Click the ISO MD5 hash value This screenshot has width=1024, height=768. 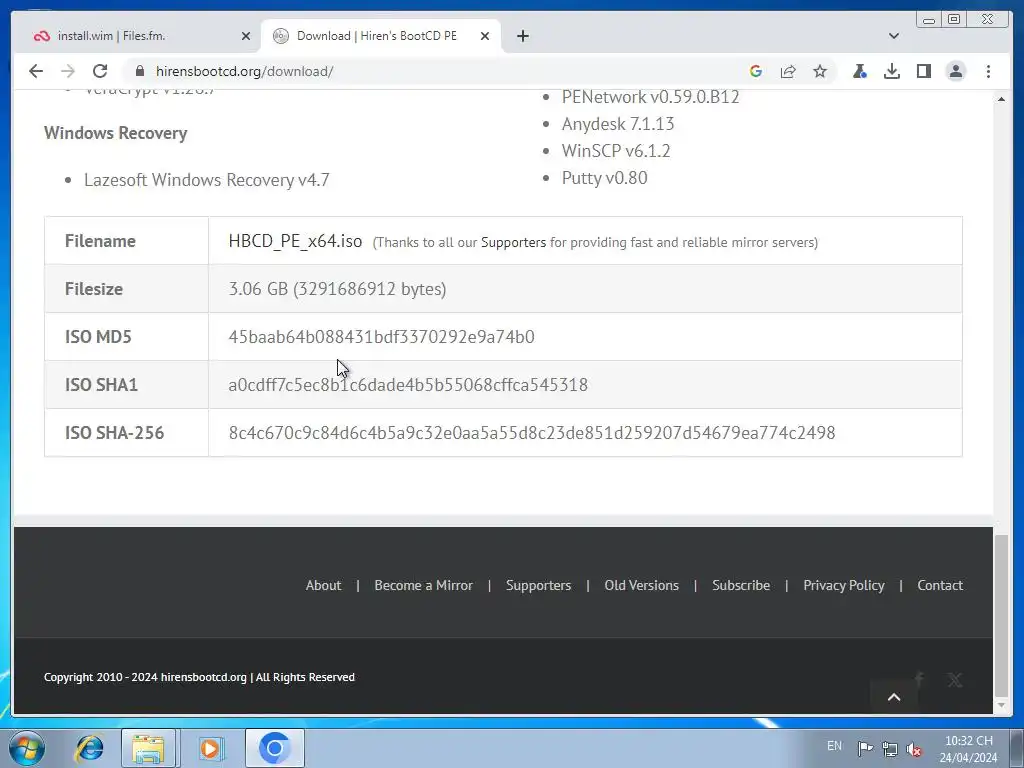coord(381,337)
